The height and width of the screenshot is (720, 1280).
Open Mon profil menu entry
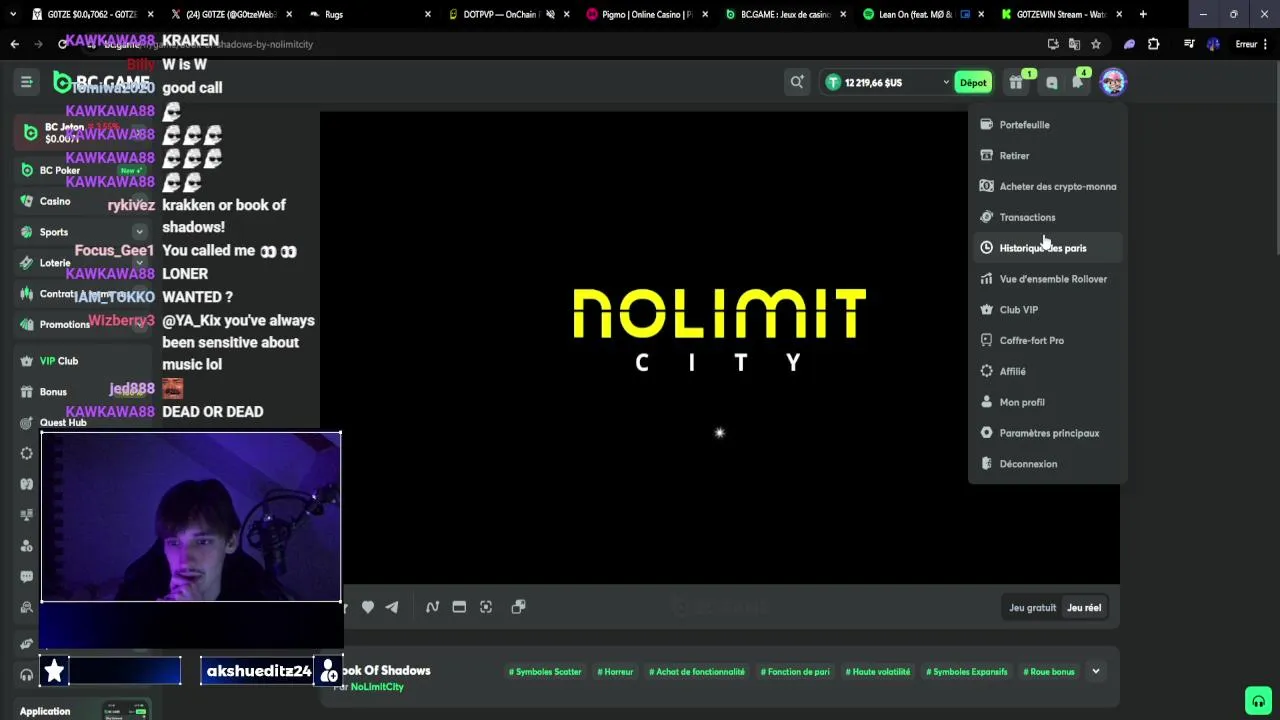1047,402
